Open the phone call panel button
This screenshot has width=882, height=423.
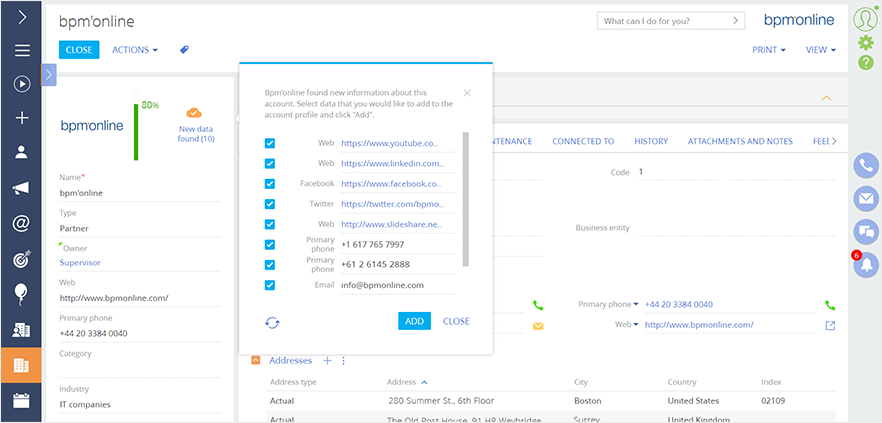[866, 166]
